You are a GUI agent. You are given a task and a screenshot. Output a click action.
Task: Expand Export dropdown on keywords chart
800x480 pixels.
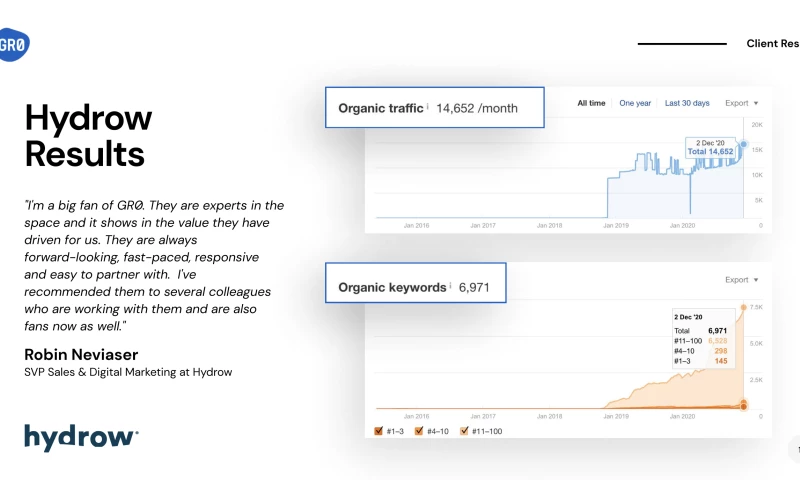(741, 280)
